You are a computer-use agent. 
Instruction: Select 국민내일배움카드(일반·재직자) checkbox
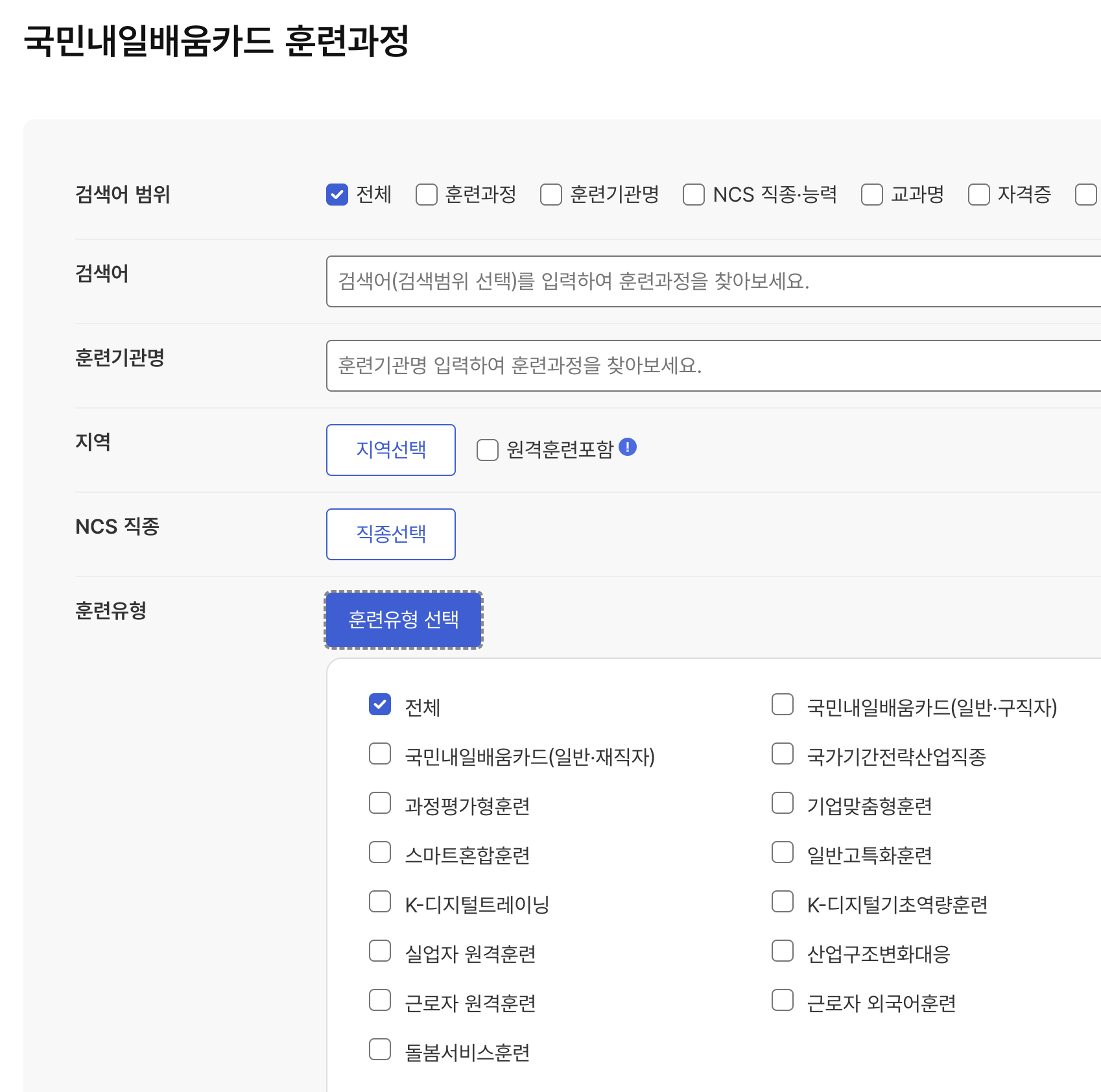tap(380, 754)
